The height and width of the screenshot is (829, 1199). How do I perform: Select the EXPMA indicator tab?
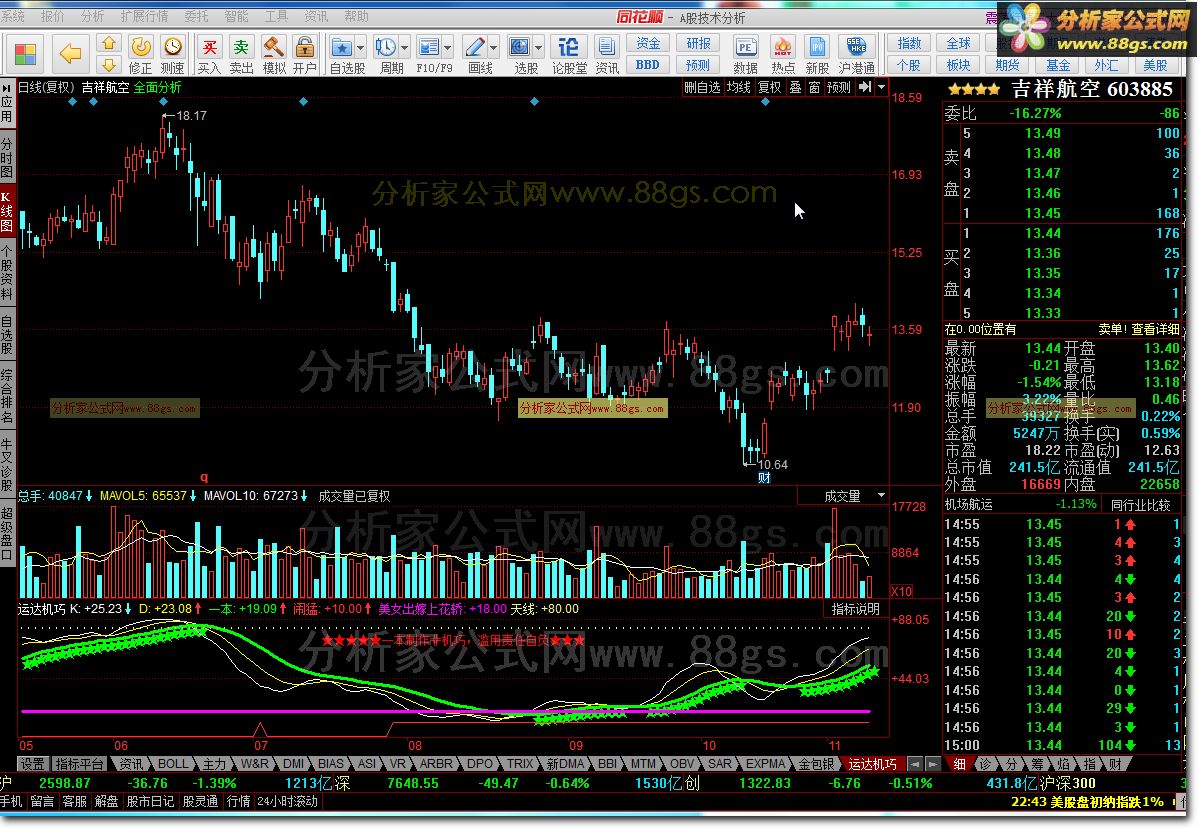point(765,763)
